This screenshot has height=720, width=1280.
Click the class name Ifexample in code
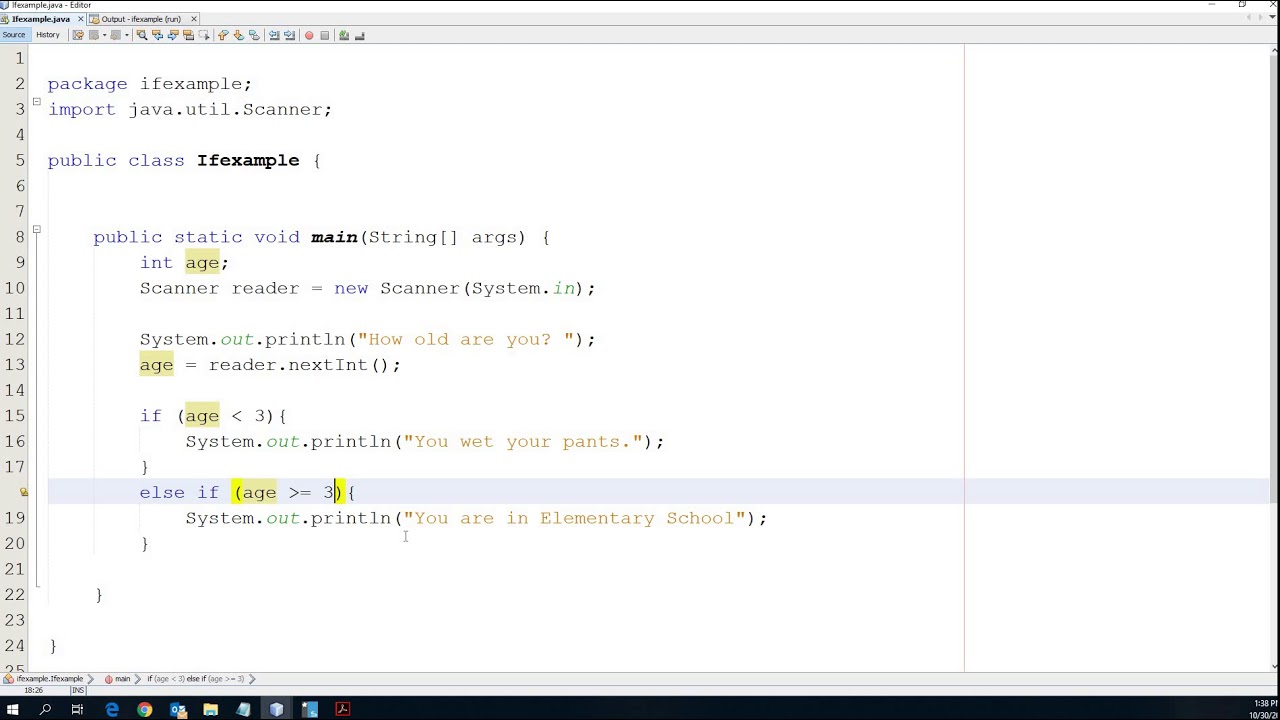(248, 160)
